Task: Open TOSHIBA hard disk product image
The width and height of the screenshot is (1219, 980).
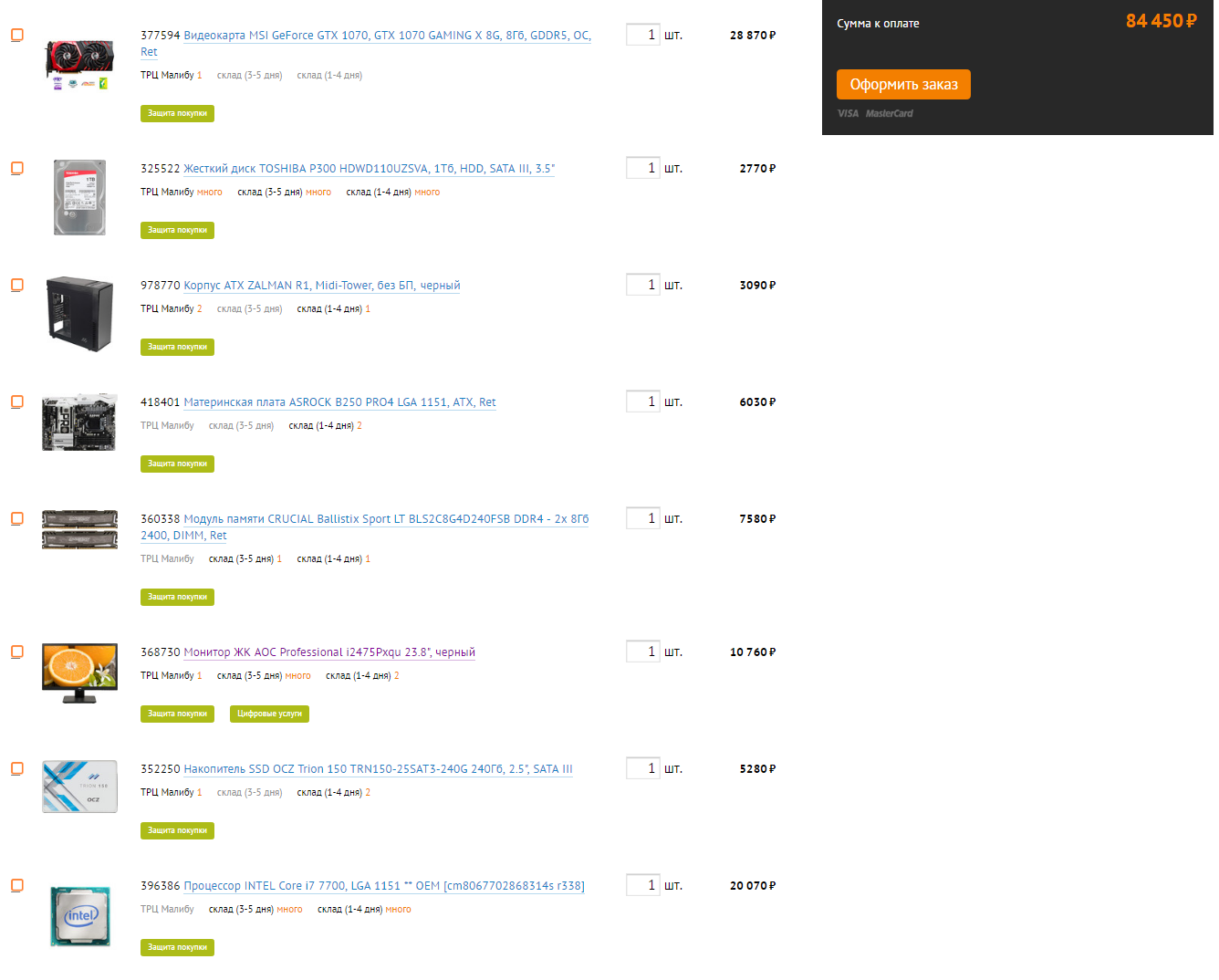Action: tap(79, 197)
